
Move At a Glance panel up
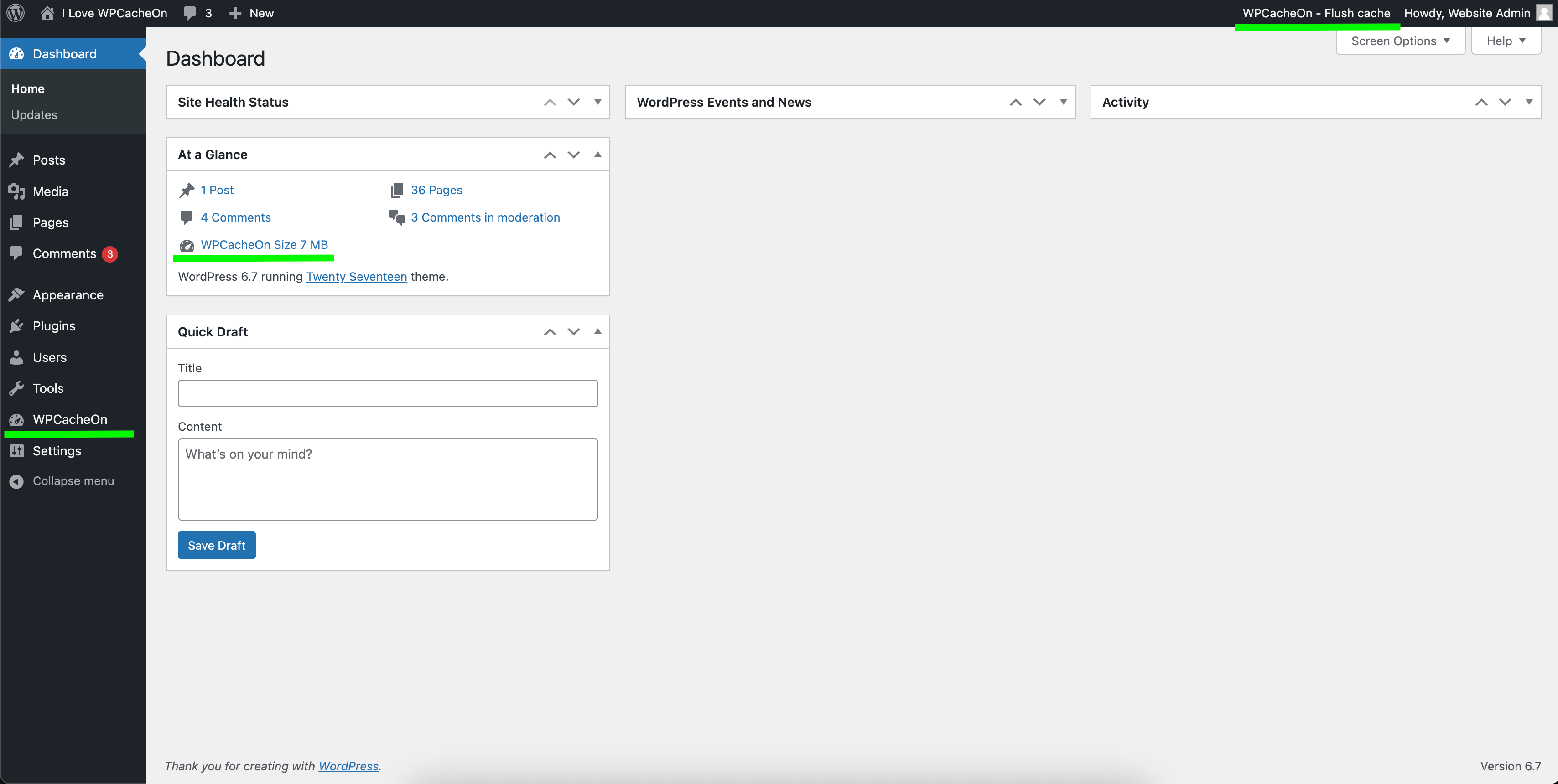click(x=550, y=155)
